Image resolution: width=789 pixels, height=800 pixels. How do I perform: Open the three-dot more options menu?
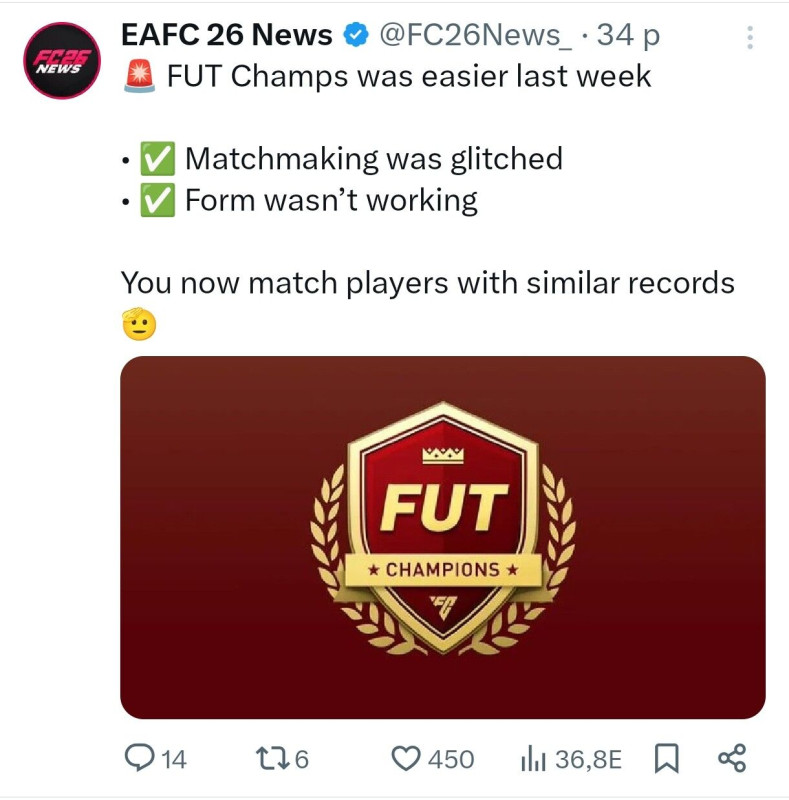pyautogui.click(x=748, y=38)
